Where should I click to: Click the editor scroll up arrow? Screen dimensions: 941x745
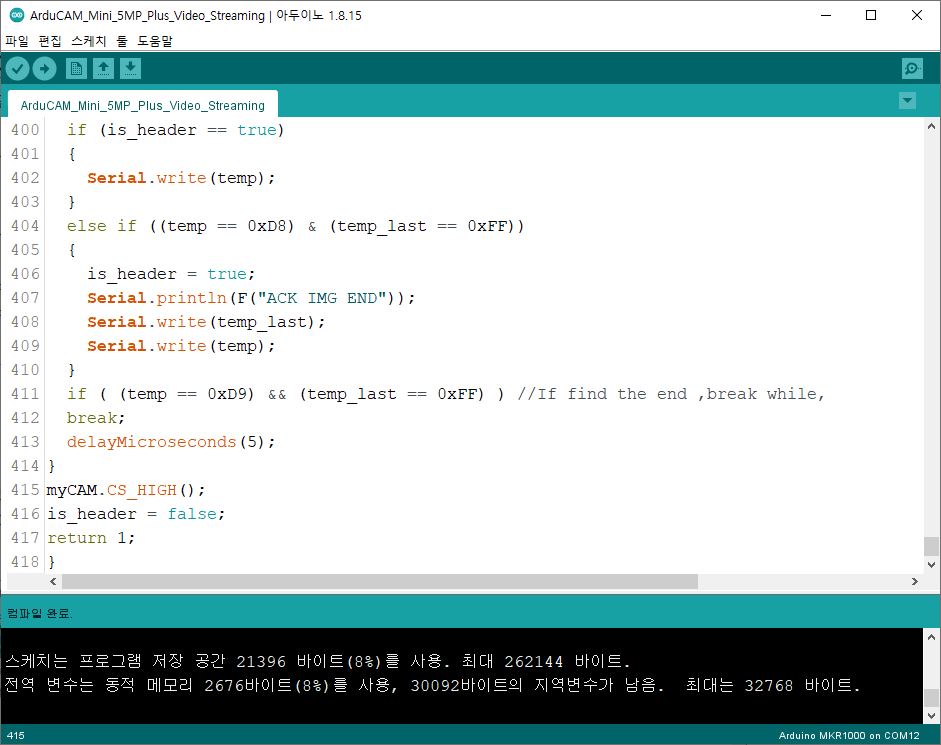pos(931,126)
